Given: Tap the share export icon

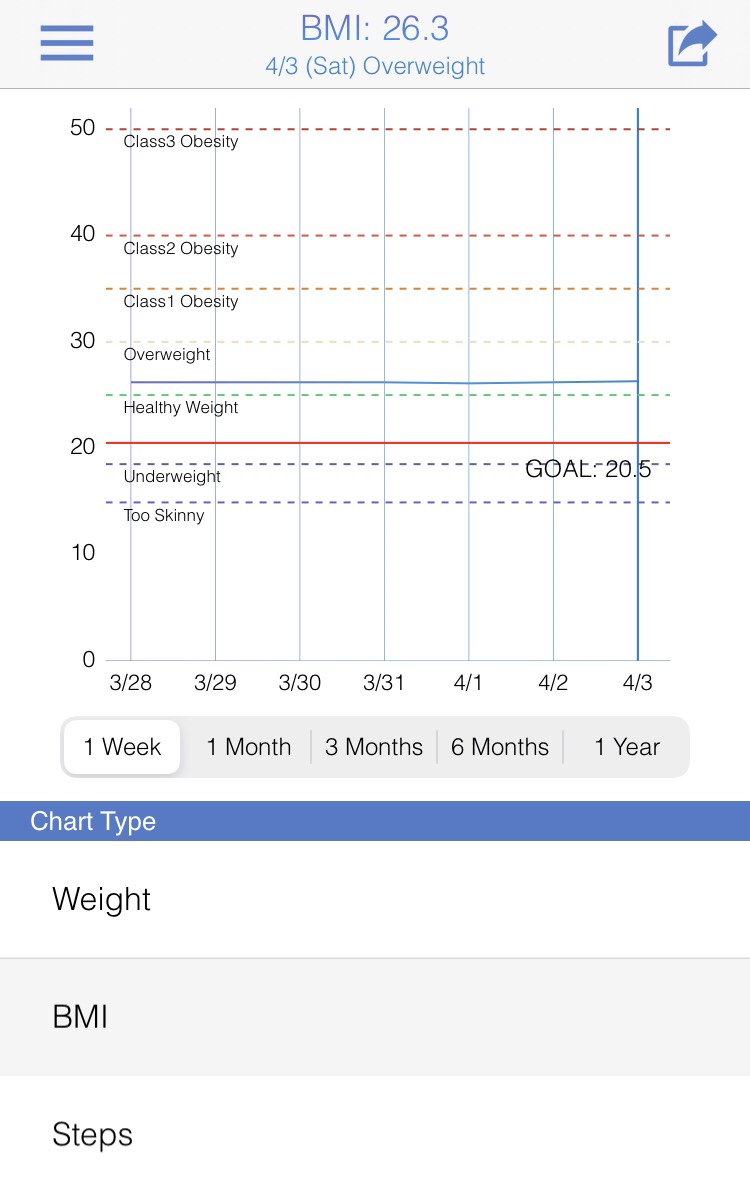Looking at the screenshot, I should pos(692,44).
